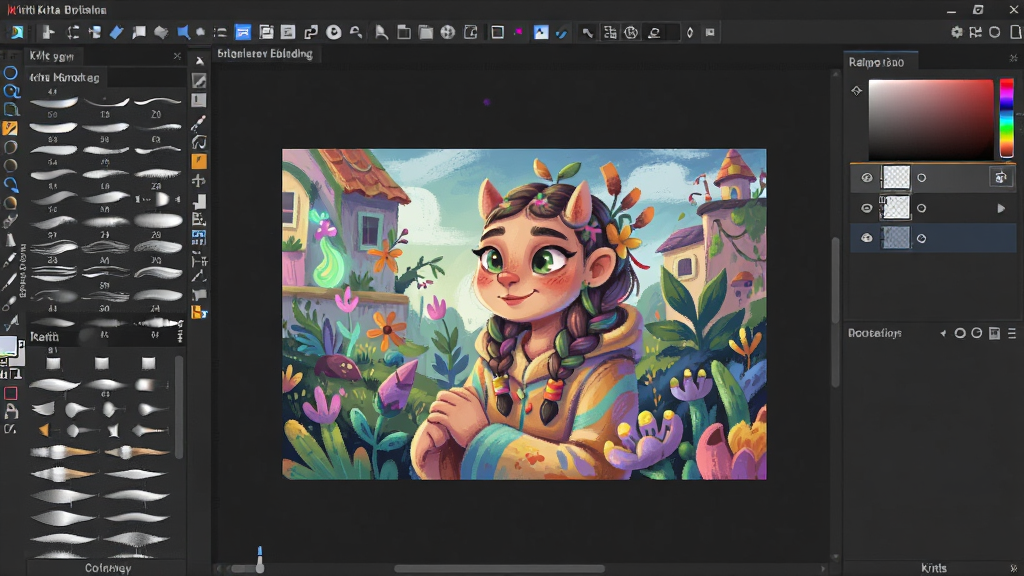Click the white circular play toolbar icon
The height and width of the screenshot is (576, 1024).
point(334,32)
